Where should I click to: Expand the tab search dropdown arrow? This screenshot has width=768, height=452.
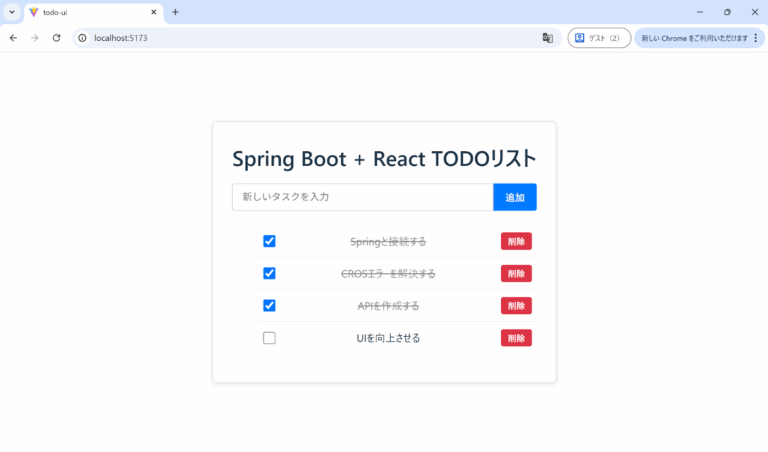tap(10, 12)
